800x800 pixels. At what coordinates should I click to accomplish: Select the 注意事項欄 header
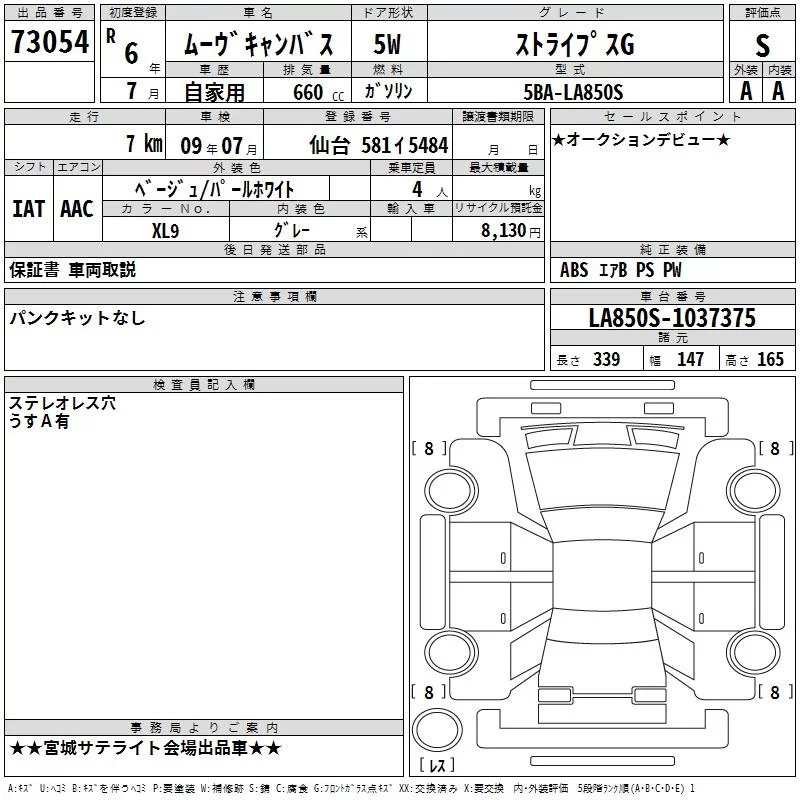(x=274, y=296)
